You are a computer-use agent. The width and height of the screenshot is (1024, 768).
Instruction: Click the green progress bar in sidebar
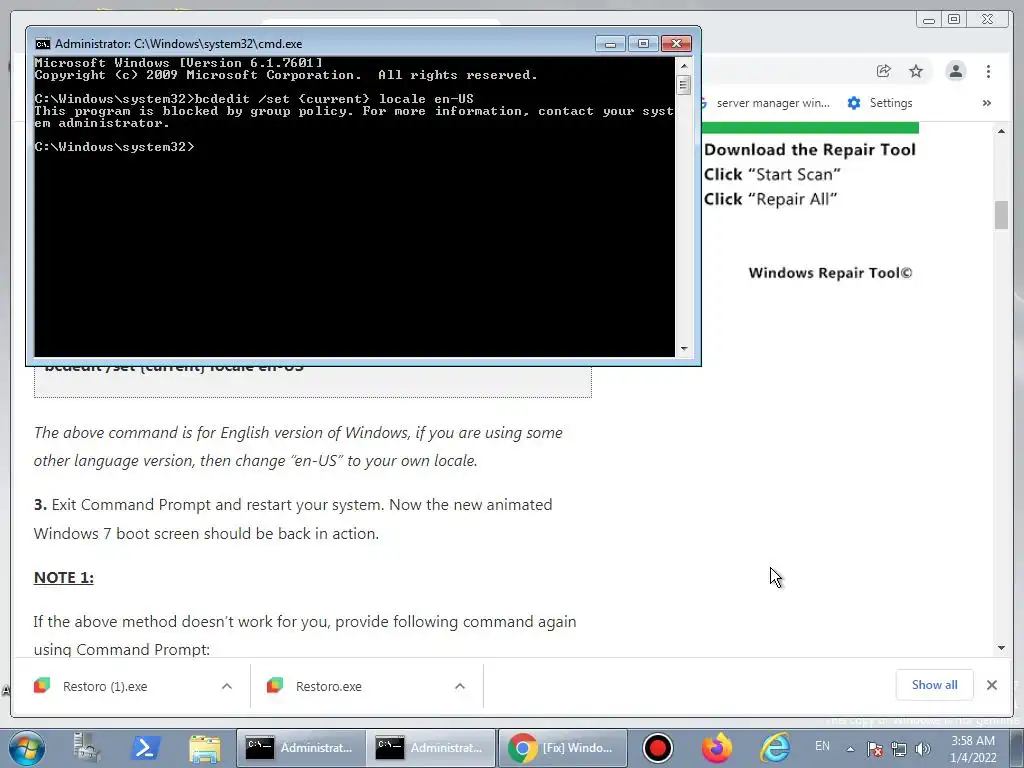pyautogui.click(x=810, y=127)
